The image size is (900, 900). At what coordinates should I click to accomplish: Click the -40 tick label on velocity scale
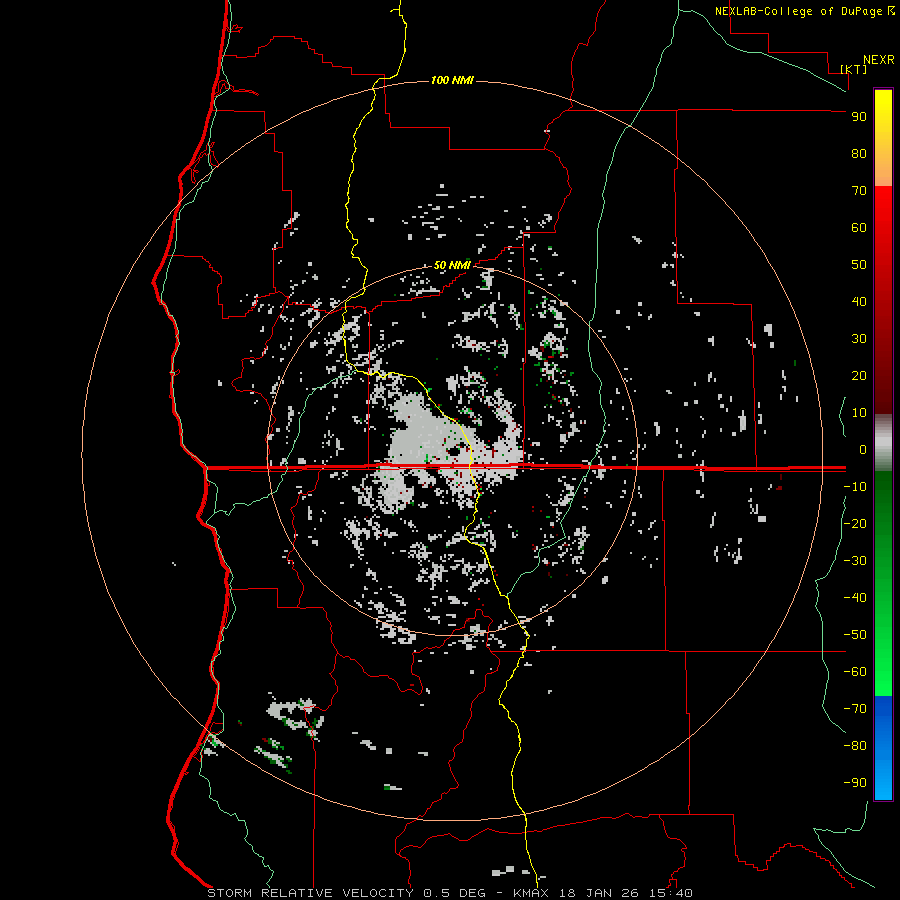(855, 598)
